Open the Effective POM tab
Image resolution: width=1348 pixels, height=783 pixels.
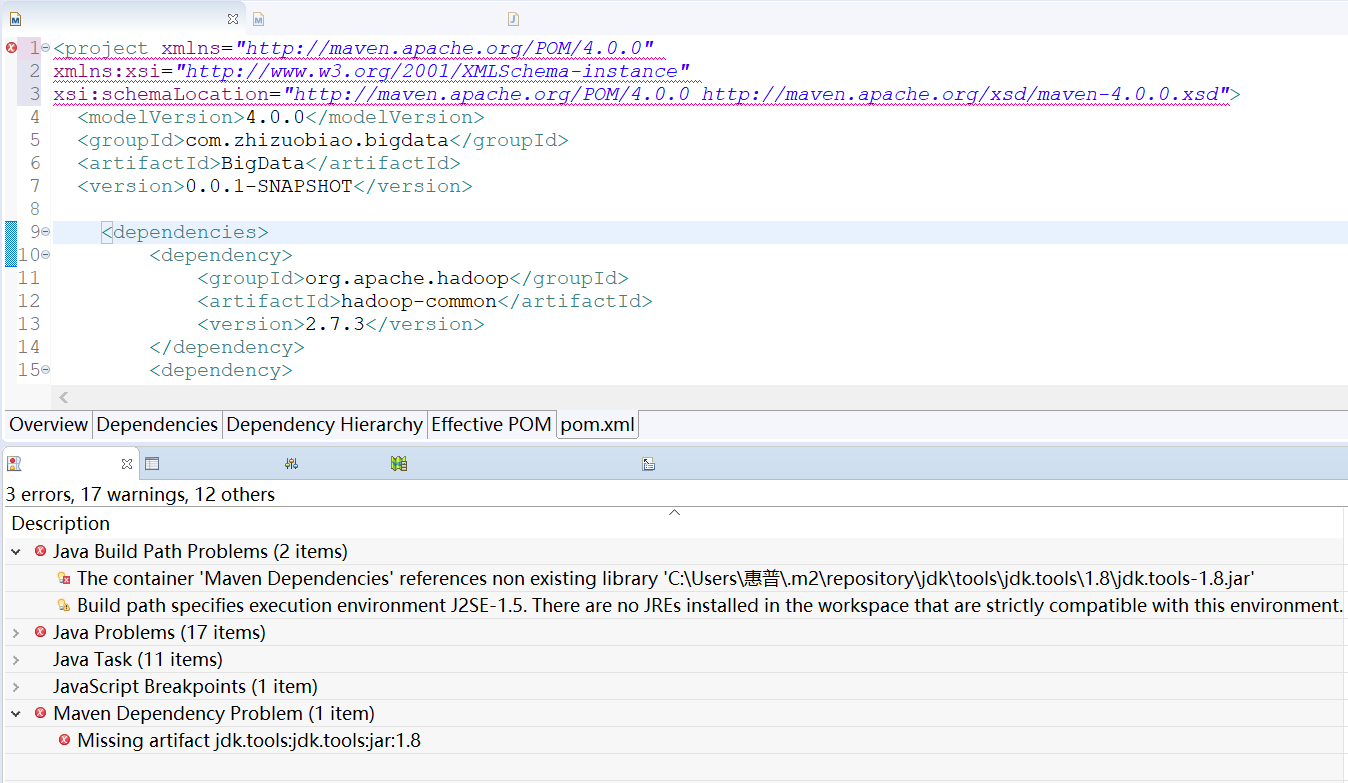point(491,424)
